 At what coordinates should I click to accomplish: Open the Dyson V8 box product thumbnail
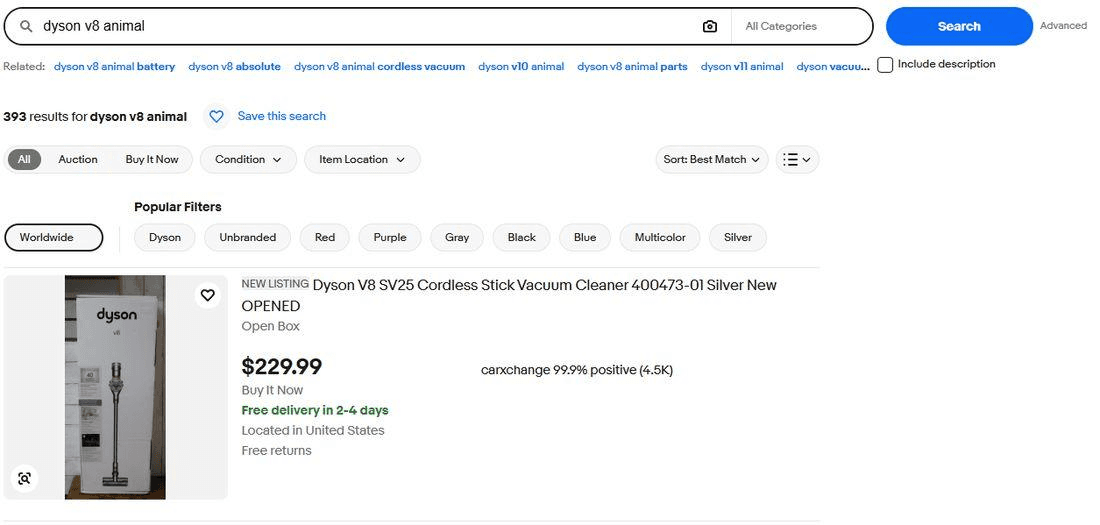(x=115, y=387)
